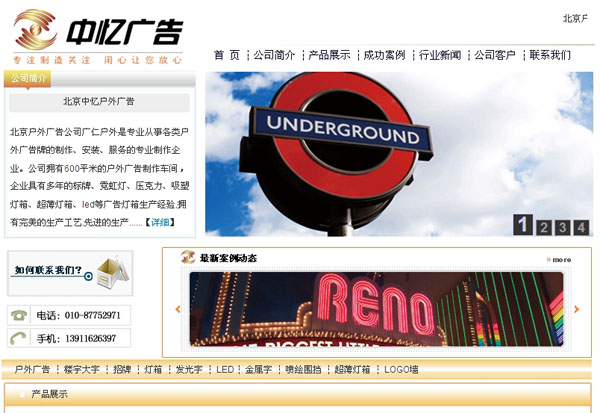Click the 手机: 13911626397 text

[76, 338]
